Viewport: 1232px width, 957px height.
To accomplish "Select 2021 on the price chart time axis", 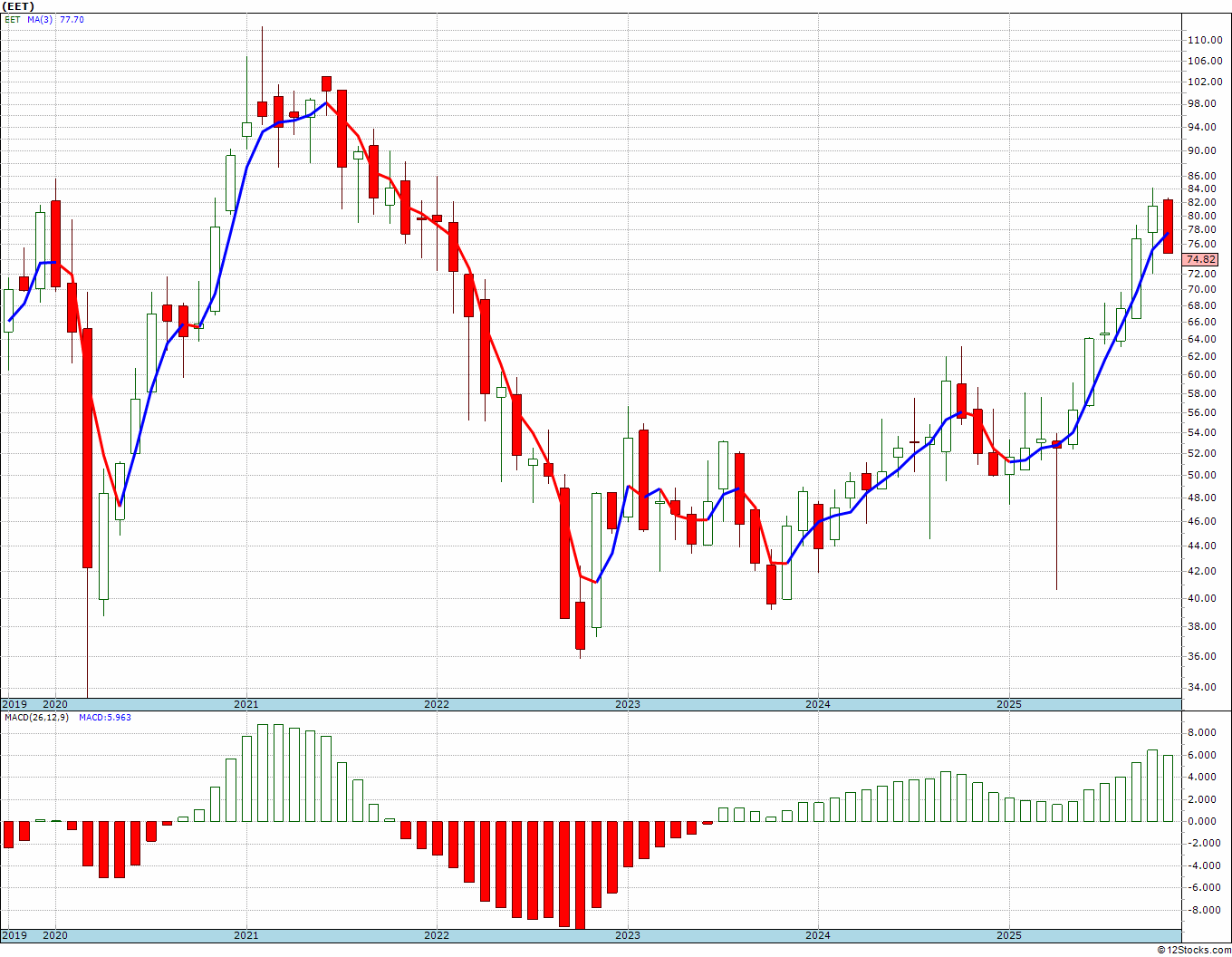I will [x=246, y=704].
